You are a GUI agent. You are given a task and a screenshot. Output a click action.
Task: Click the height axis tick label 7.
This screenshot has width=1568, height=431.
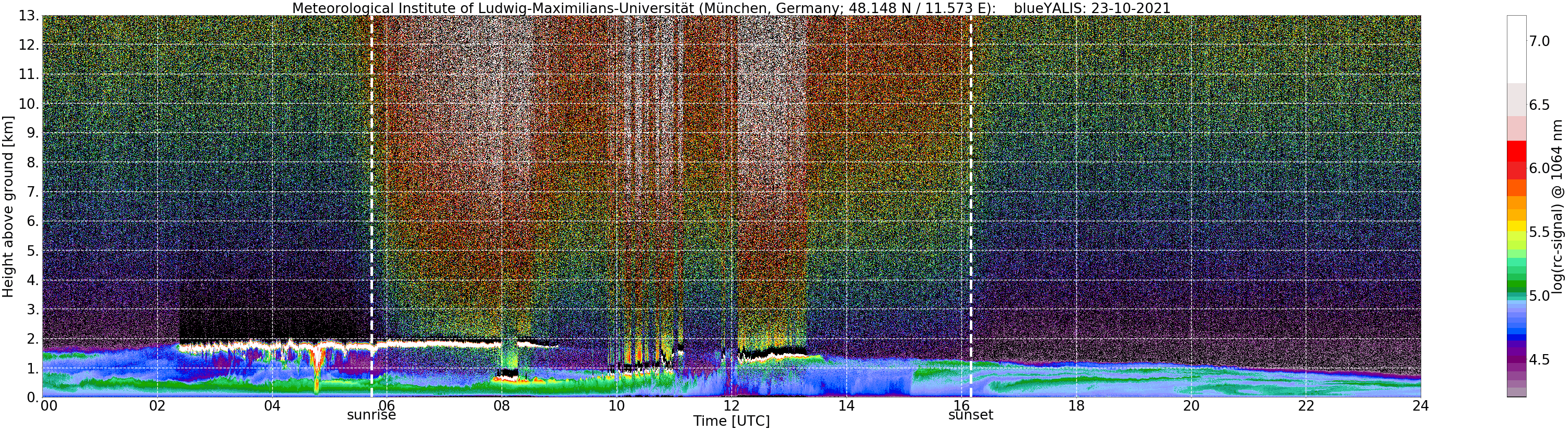click(33, 192)
